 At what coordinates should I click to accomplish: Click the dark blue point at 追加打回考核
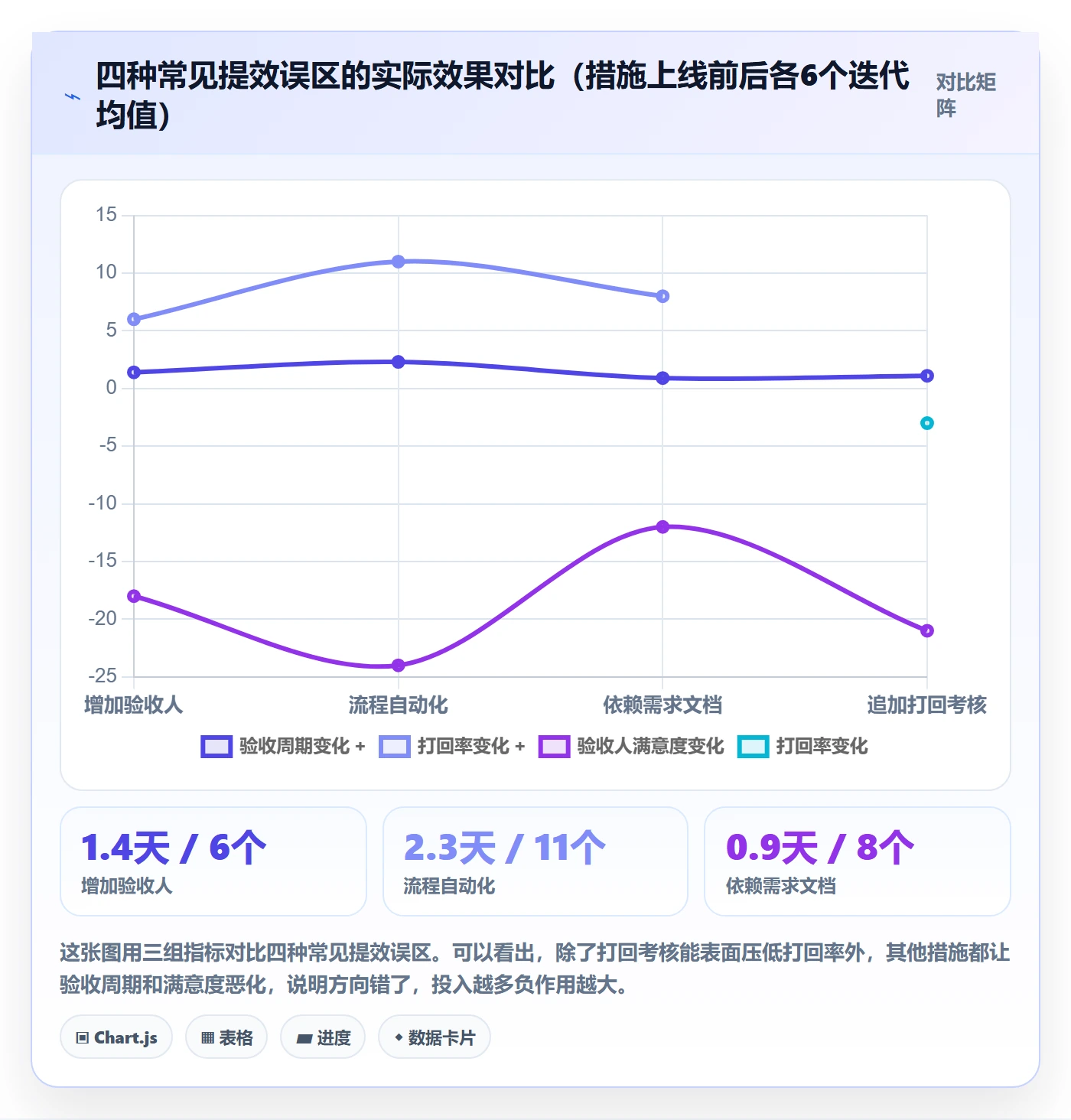tap(927, 376)
